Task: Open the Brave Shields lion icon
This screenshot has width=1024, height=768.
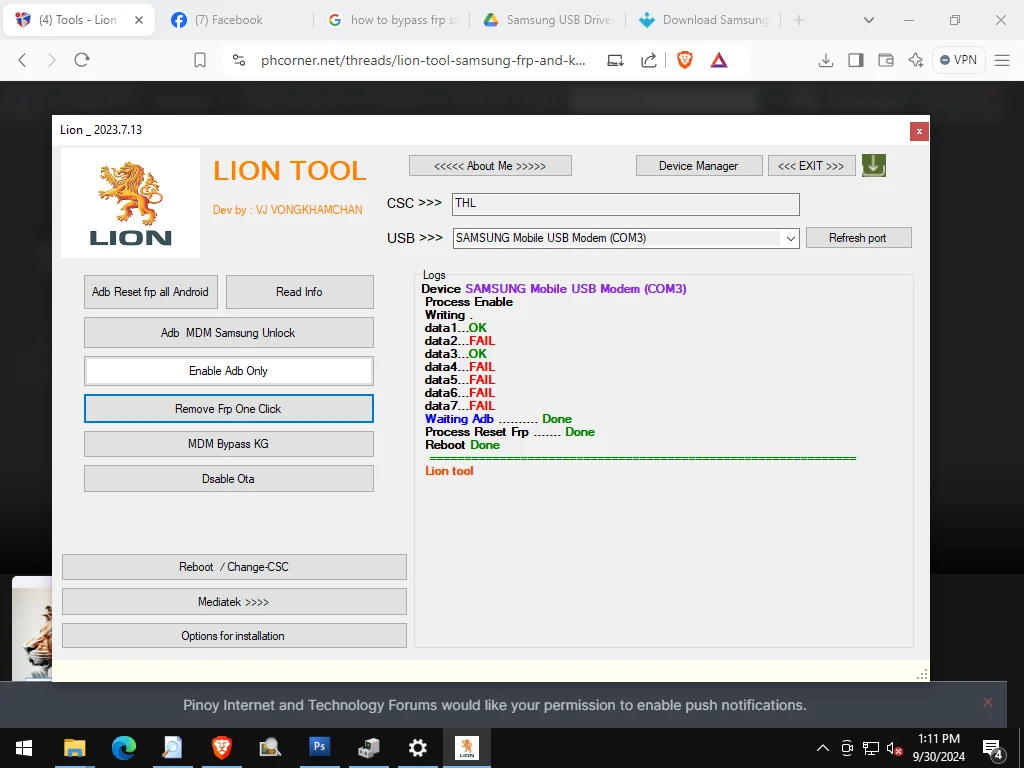Action: (684, 60)
